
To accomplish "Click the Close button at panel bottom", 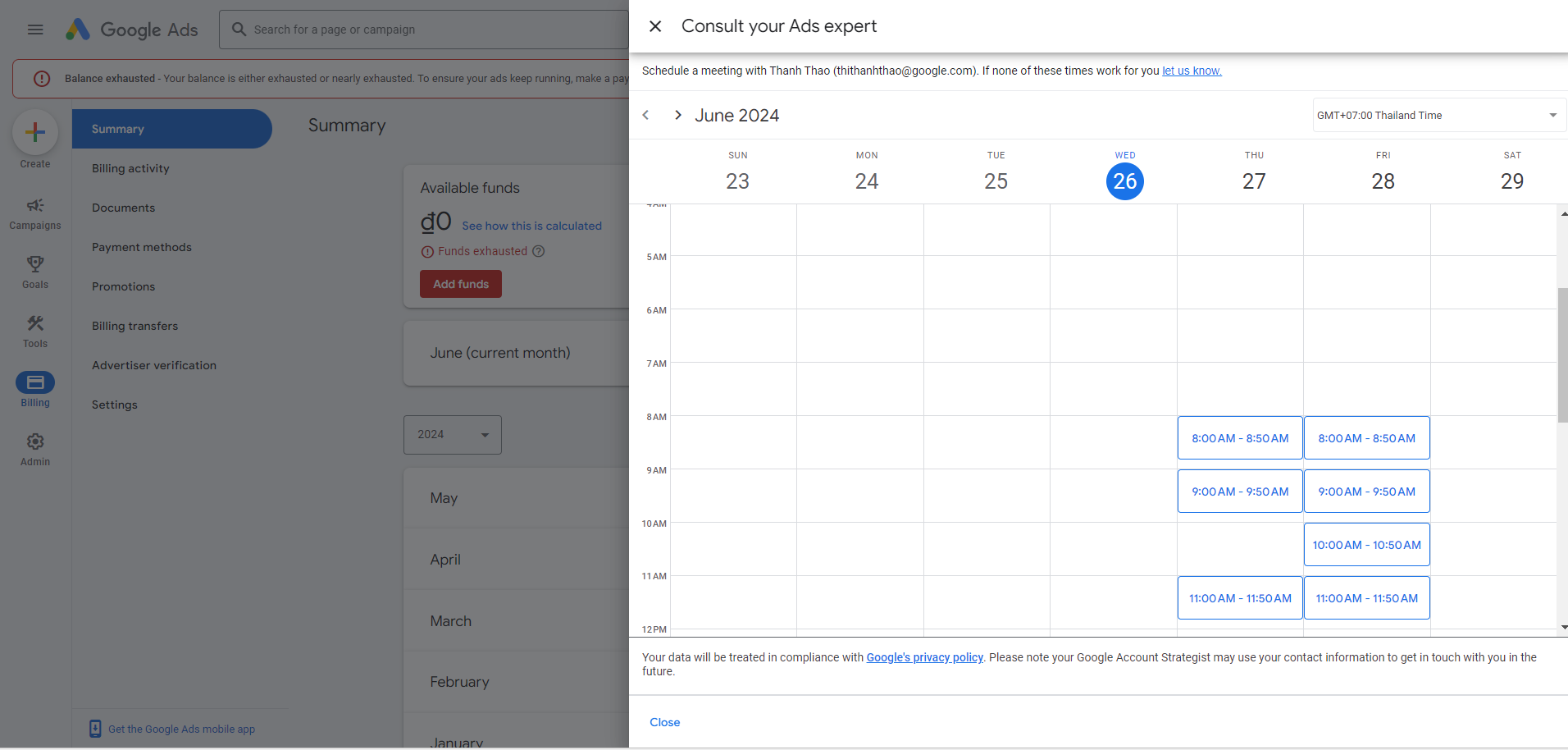I will (x=665, y=722).
